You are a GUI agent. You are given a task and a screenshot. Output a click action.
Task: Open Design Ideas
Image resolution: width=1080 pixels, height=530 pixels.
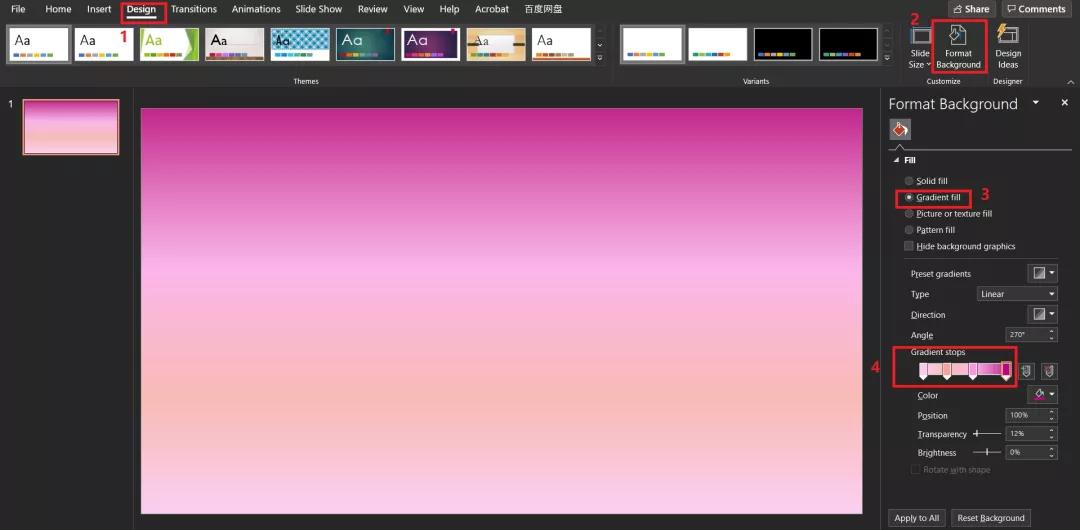pyautogui.click(x=1008, y=47)
